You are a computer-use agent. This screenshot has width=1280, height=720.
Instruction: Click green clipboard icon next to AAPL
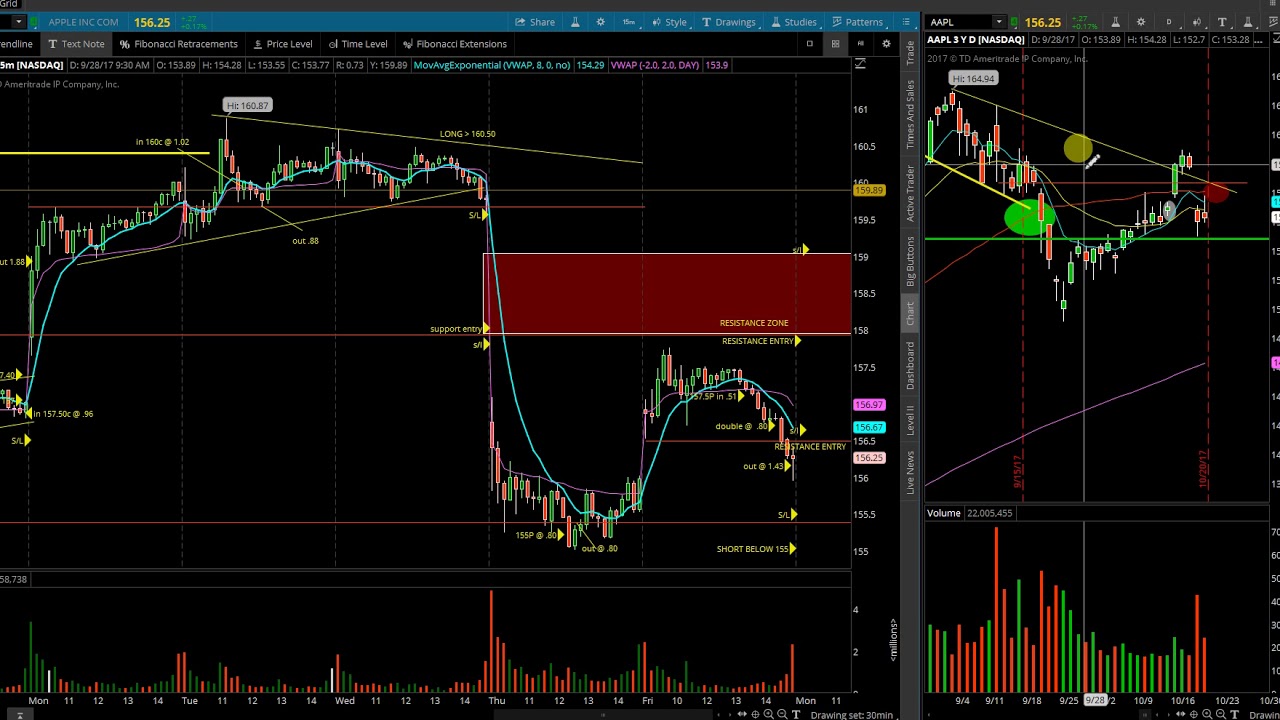(x=1014, y=22)
